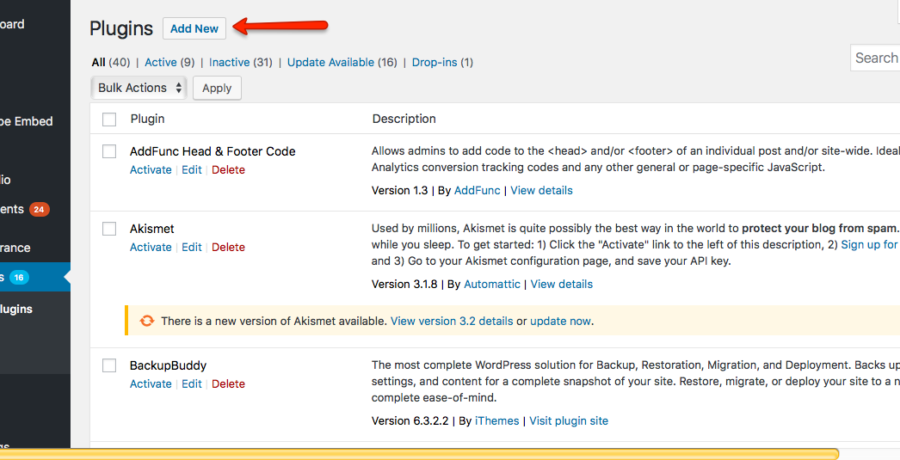900x460 pixels.
Task: Click the Add New plugin button
Action: (x=194, y=28)
